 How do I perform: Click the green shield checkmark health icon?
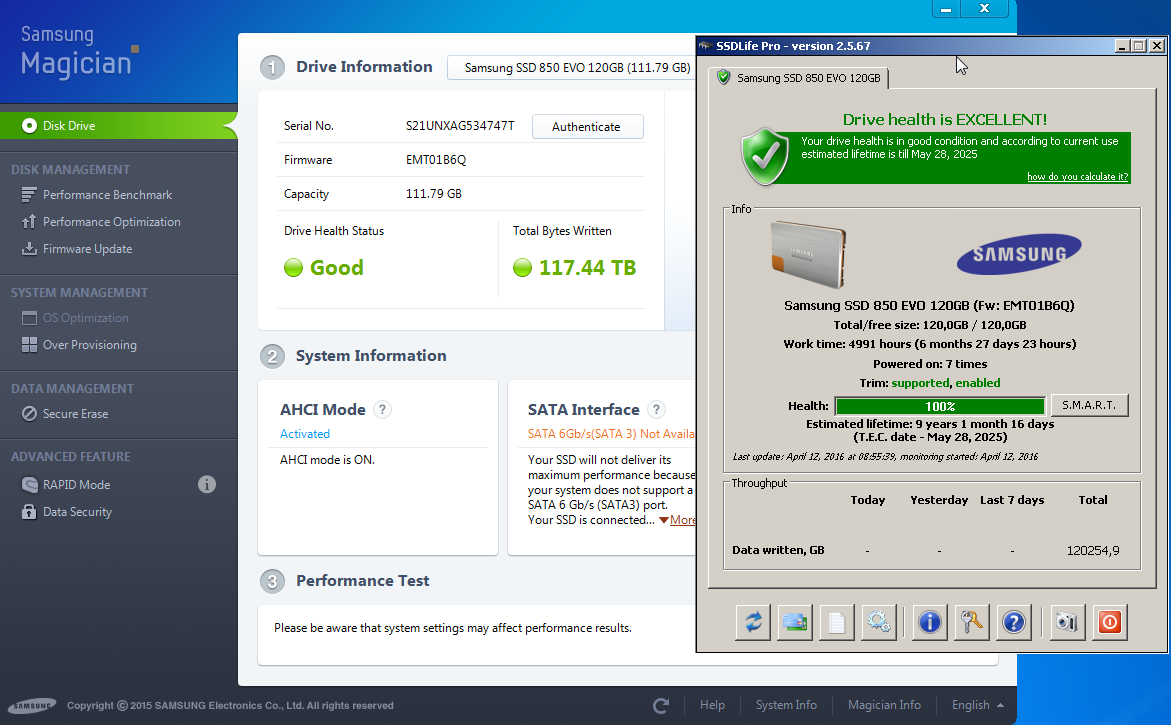tap(765, 157)
